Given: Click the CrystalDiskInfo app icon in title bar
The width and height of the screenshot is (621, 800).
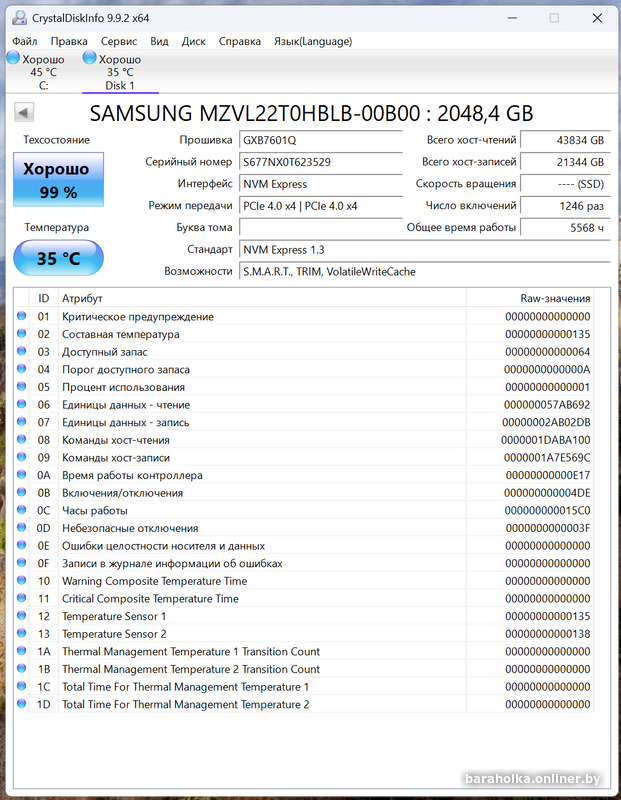Looking at the screenshot, I should tap(19, 17).
